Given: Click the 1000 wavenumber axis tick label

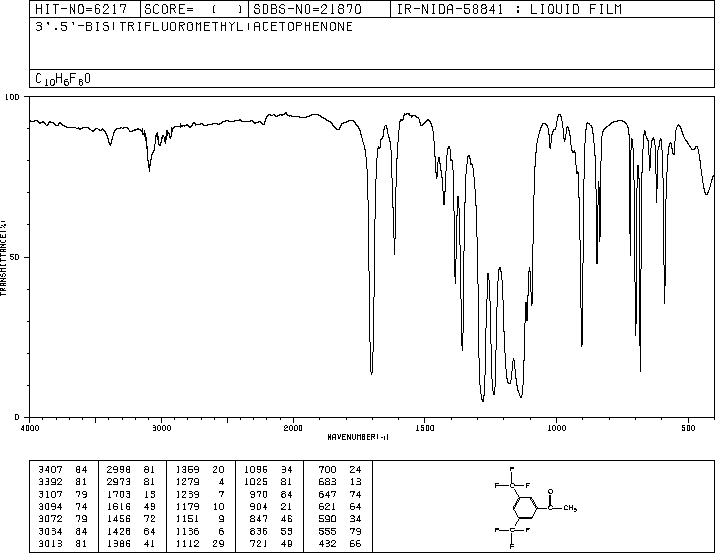Looking at the screenshot, I should [556, 428].
